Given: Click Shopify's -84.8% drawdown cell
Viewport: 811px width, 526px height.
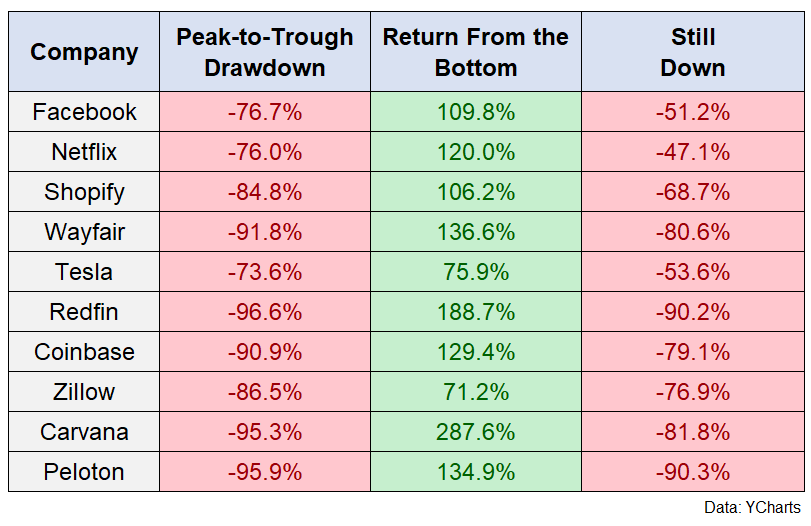Looking at the screenshot, I should click(265, 192).
